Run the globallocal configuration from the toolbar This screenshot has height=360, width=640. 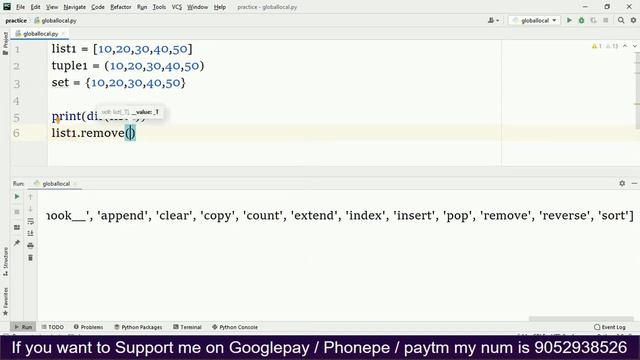pyautogui.click(x=569, y=20)
